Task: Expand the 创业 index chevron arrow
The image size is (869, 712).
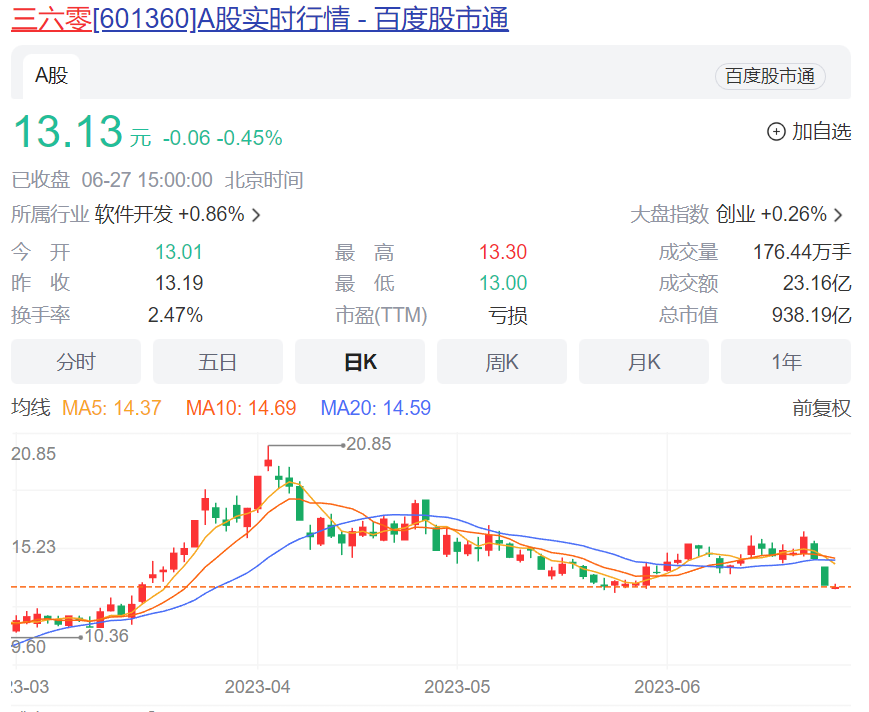Action: 839,215
